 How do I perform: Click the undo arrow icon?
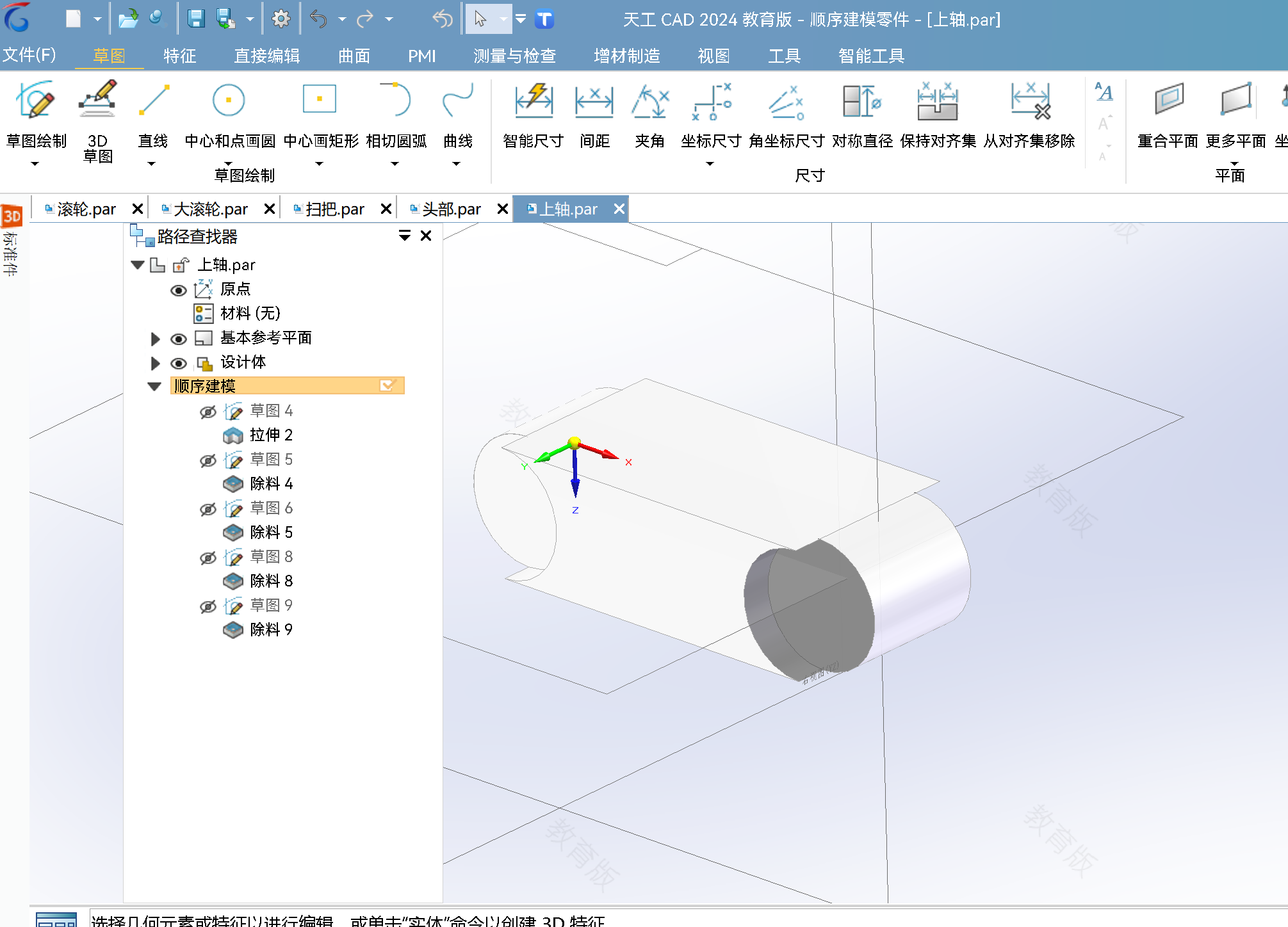pos(318,19)
